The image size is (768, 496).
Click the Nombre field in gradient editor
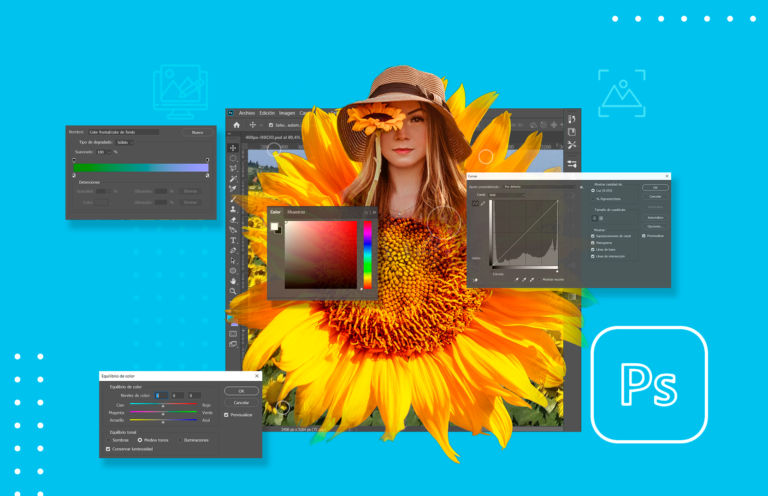124,131
